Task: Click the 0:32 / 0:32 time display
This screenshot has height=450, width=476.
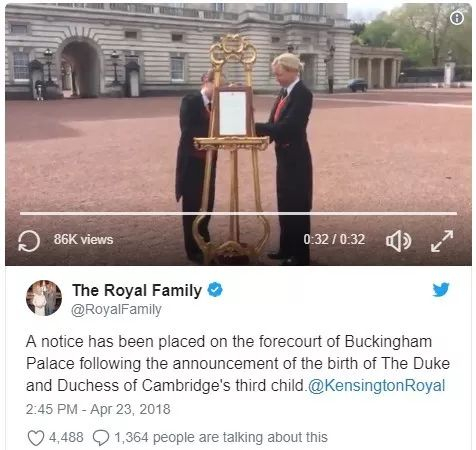Action: (334, 240)
